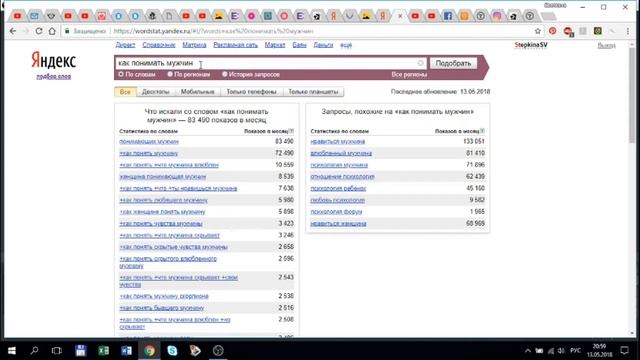
Task: Open the network icon in system tray
Action: coord(551,351)
